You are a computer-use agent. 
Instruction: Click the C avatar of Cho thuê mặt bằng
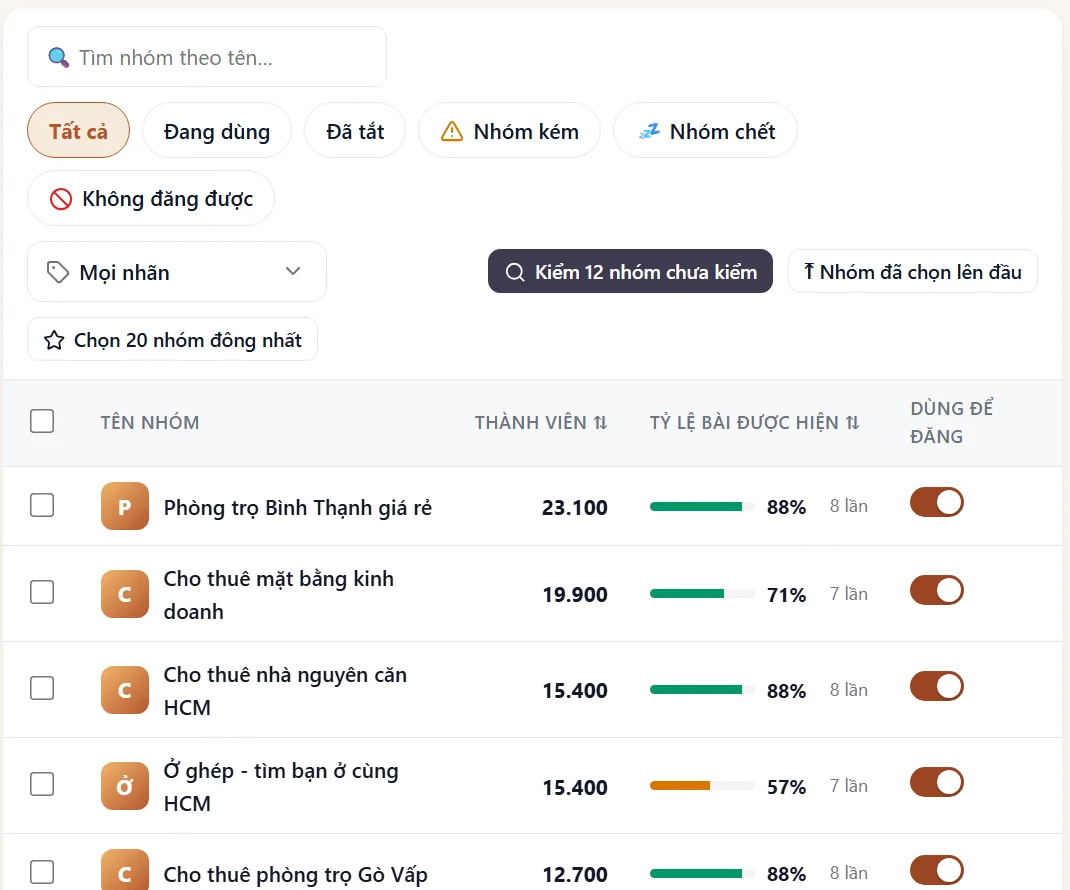(x=125, y=594)
